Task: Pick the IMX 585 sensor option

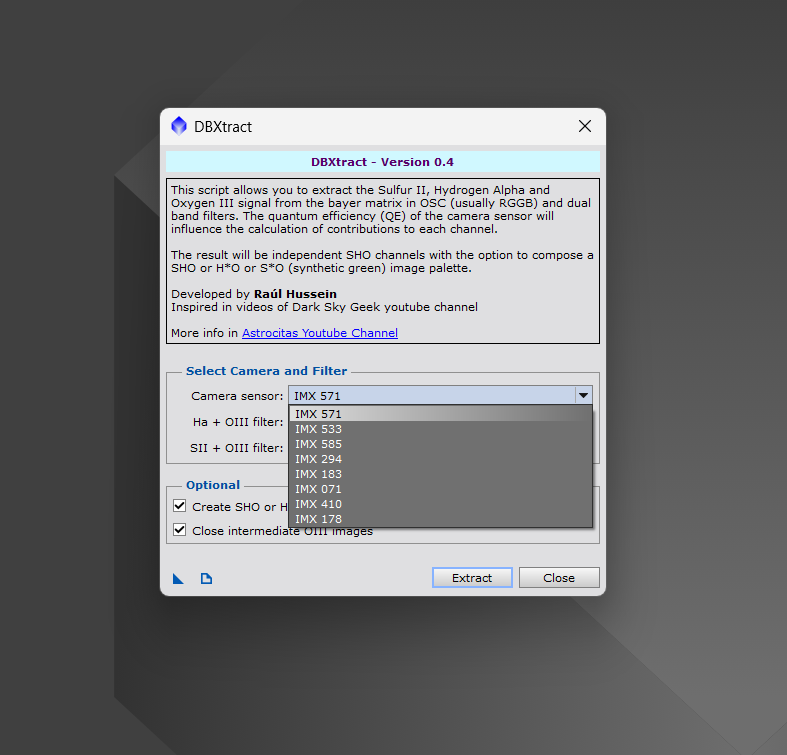Action: point(319,444)
